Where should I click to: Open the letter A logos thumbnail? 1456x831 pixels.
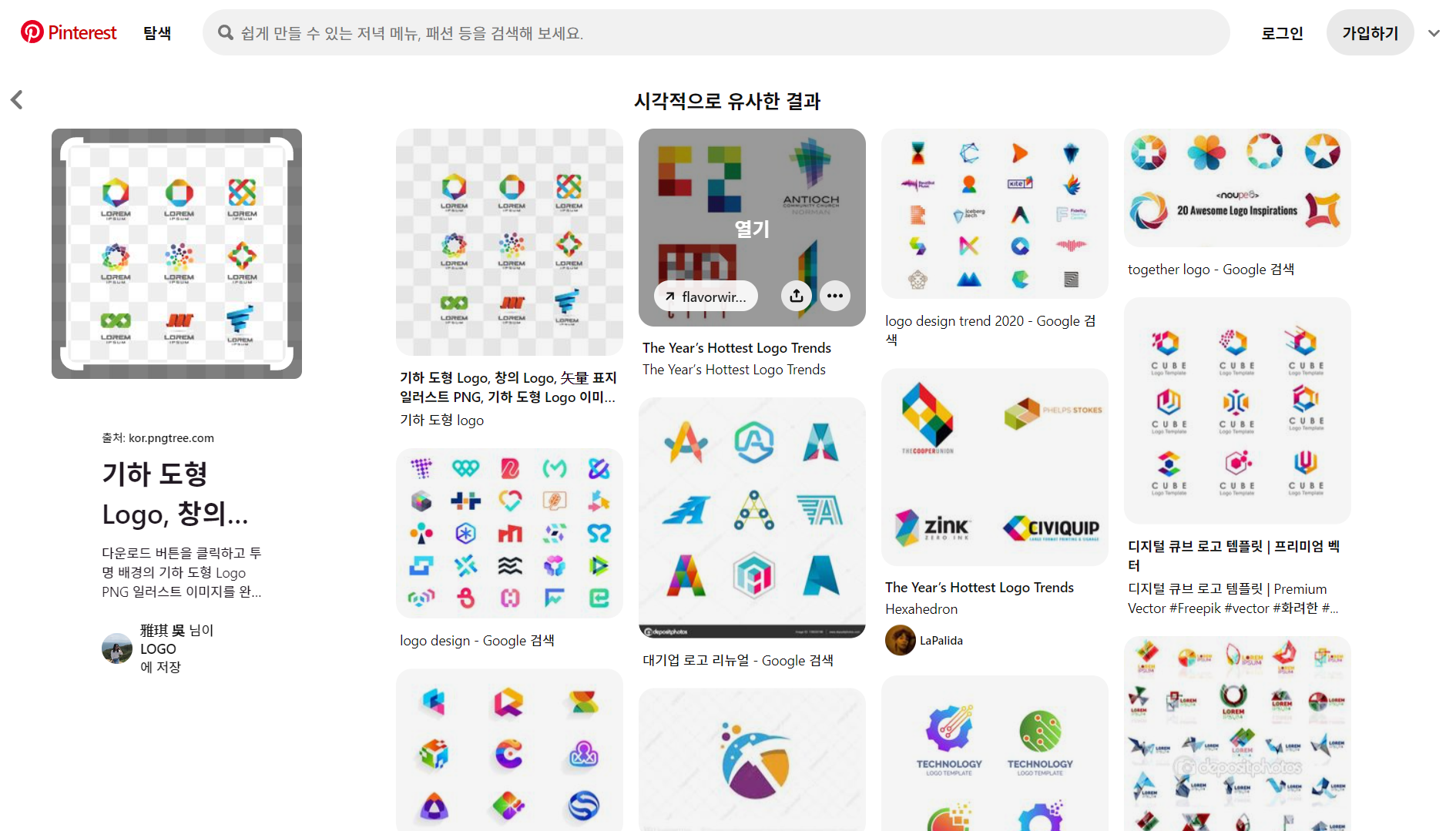[x=752, y=518]
